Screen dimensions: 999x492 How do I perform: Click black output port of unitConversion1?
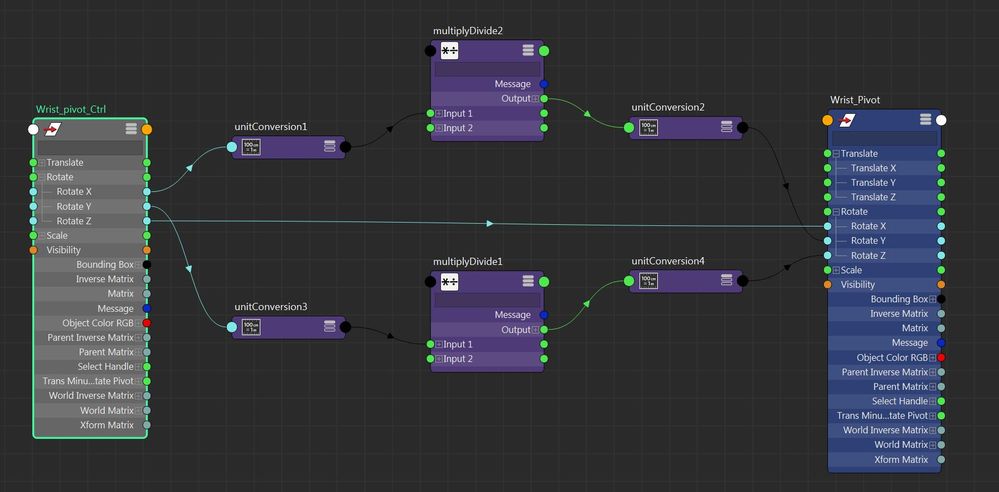(x=345, y=147)
